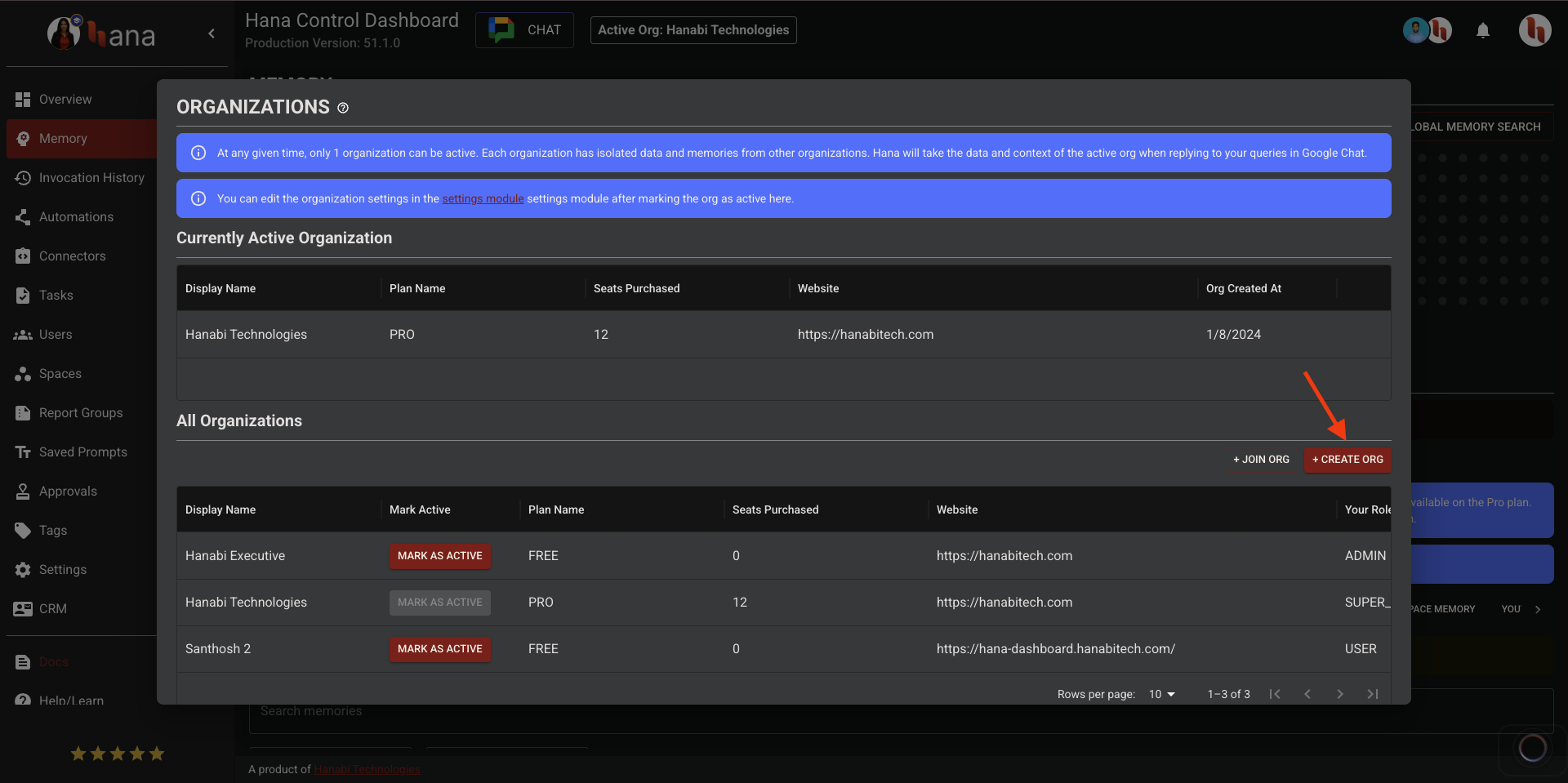Click Seats Purchased header in All Organizations
Image resolution: width=1568 pixels, height=783 pixels.
click(x=775, y=509)
